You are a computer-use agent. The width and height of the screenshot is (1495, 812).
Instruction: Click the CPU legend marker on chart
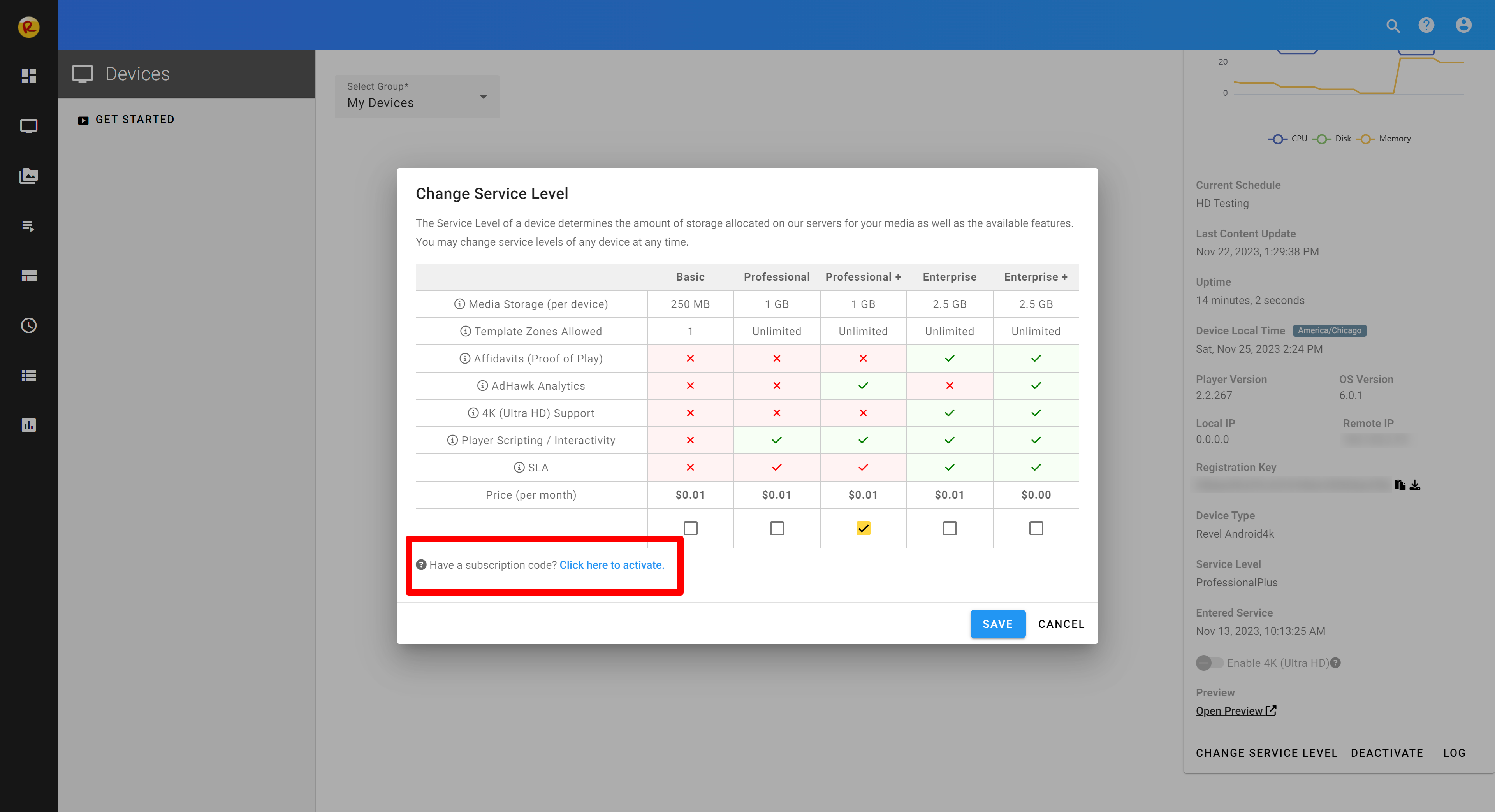[1277, 139]
